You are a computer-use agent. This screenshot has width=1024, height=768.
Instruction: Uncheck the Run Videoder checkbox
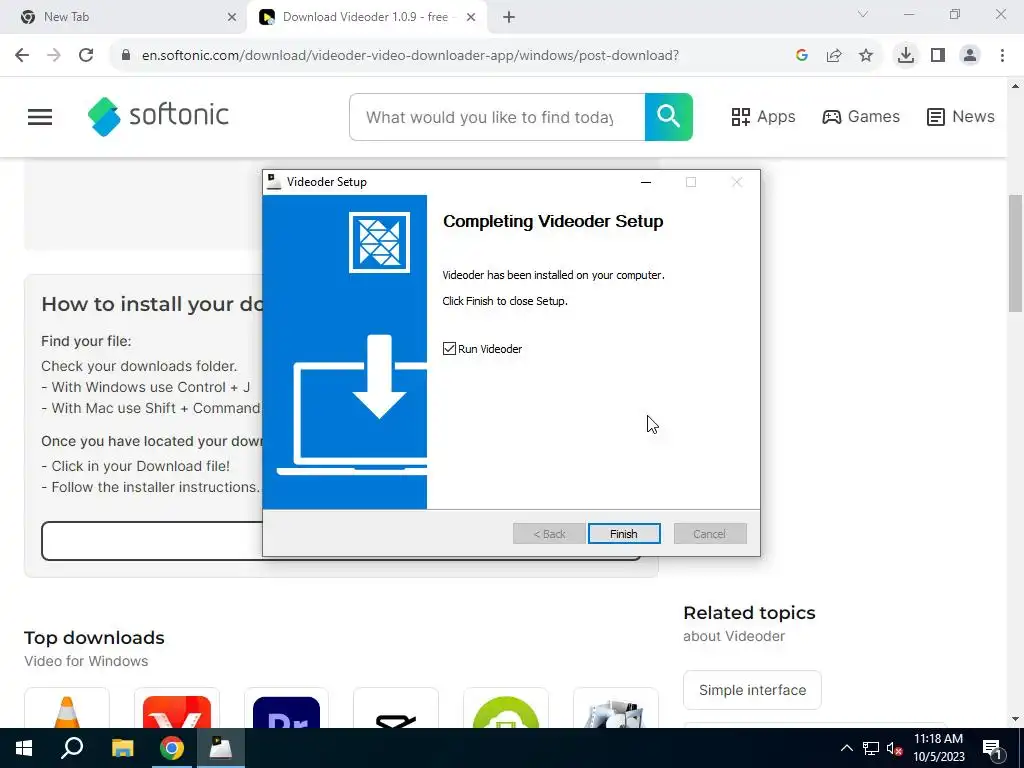tap(449, 349)
